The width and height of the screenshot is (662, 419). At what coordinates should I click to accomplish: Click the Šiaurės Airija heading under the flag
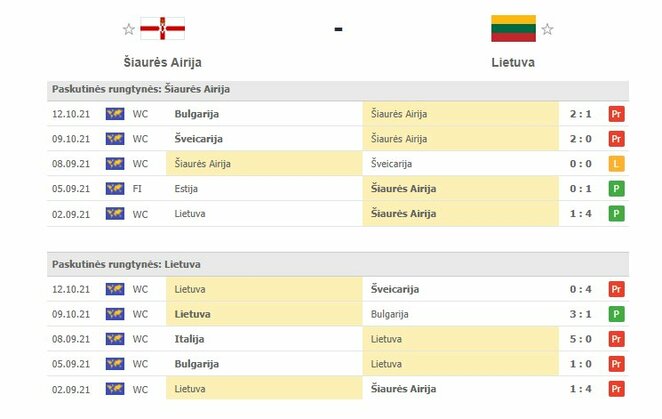[163, 62]
